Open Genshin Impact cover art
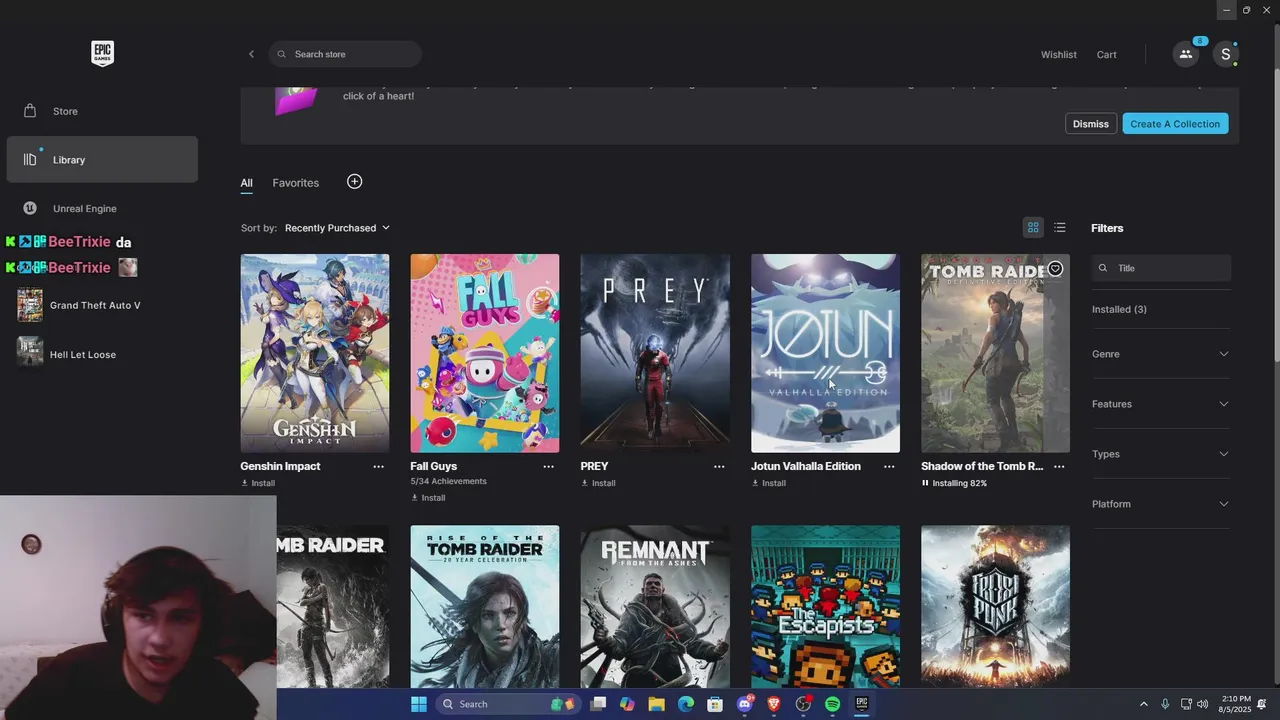Viewport: 1280px width, 720px height. [x=315, y=353]
